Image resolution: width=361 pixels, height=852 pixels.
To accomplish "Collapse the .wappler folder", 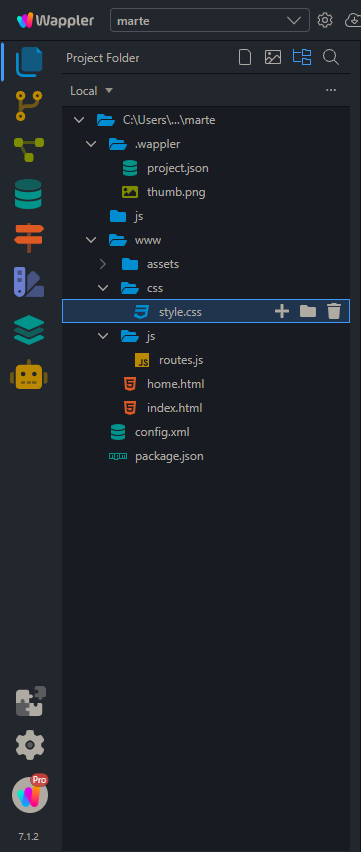I will [91, 144].
